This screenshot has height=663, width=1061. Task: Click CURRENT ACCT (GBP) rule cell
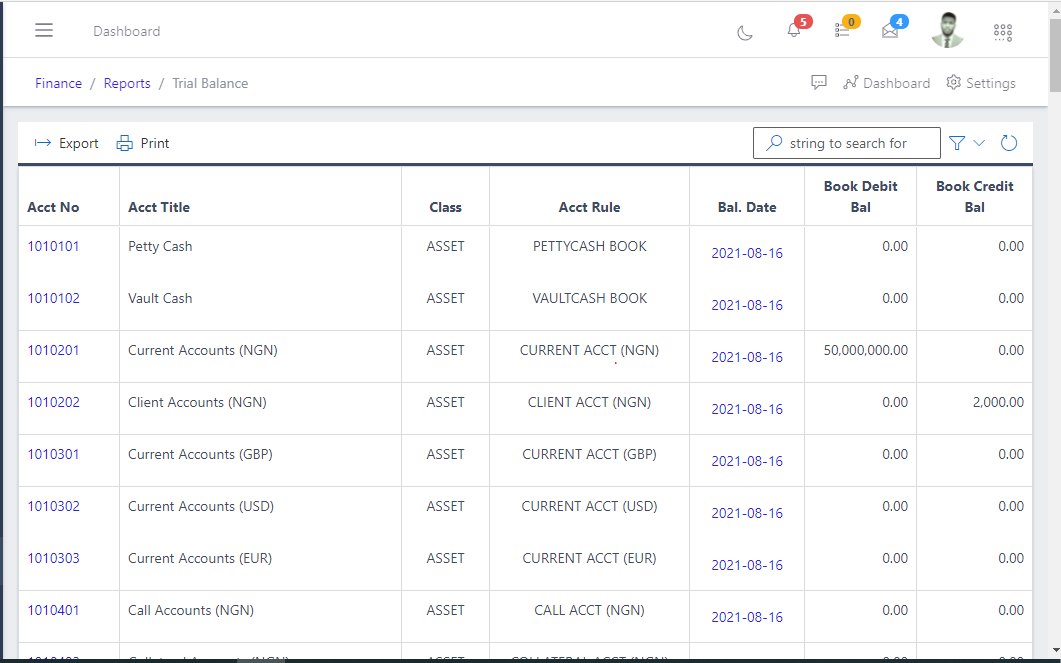pos(589,455)
